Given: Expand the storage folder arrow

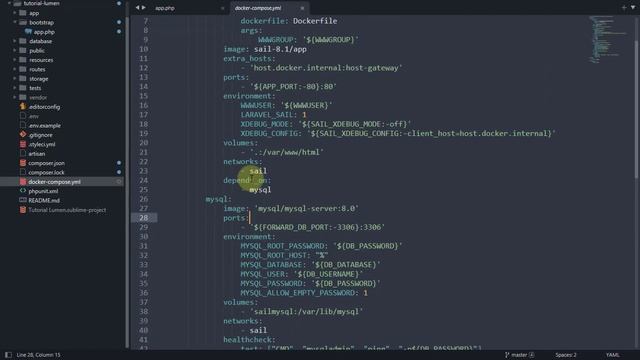Looking at the screenshot, I should click(15, 79).
